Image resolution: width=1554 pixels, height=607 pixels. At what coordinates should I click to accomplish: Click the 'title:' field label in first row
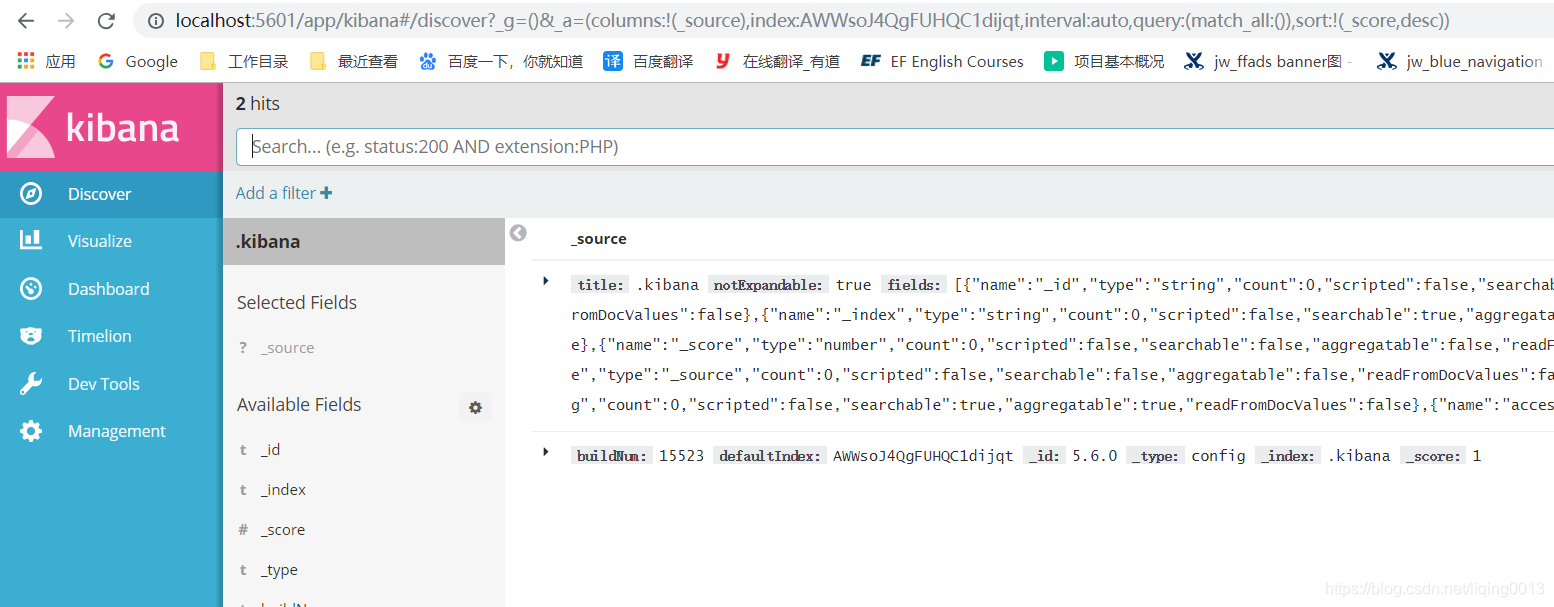click(x=600, y=285)
